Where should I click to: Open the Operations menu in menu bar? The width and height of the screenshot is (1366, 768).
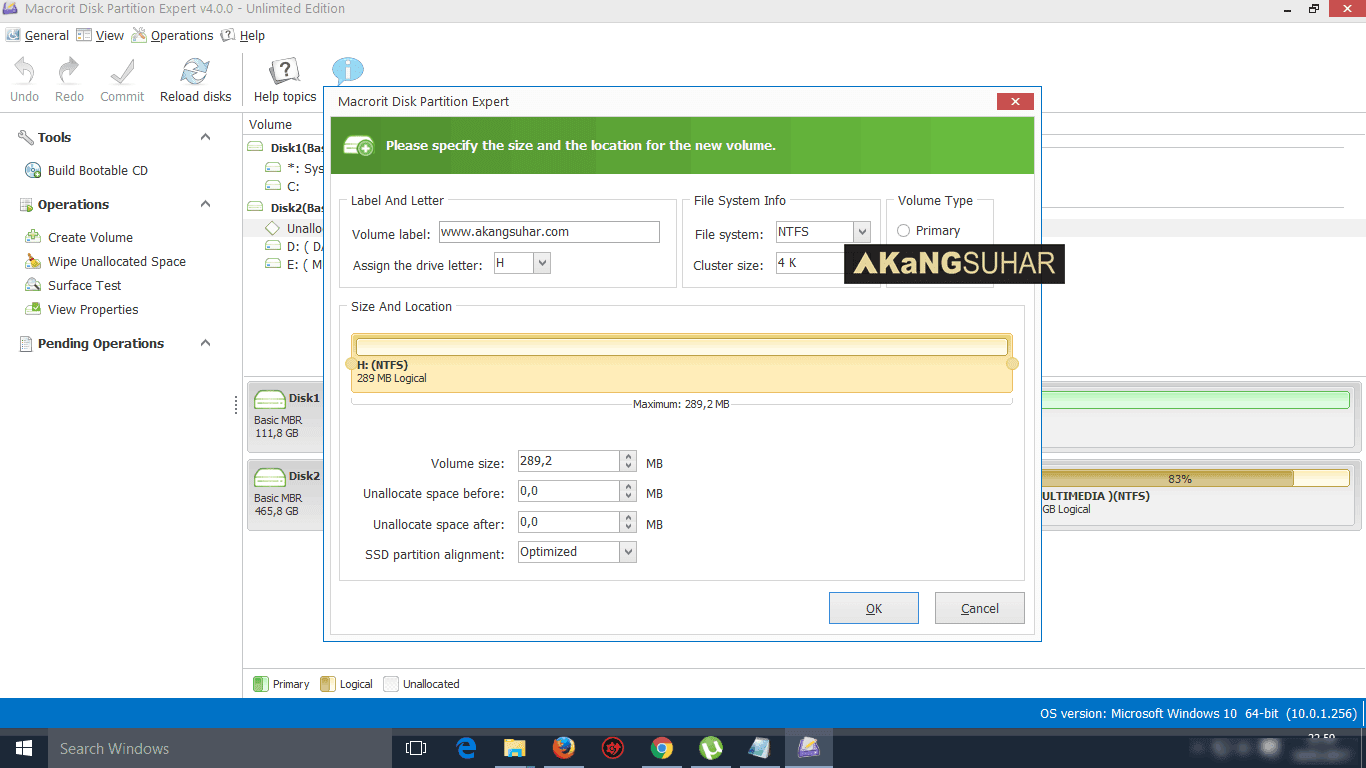173,35
